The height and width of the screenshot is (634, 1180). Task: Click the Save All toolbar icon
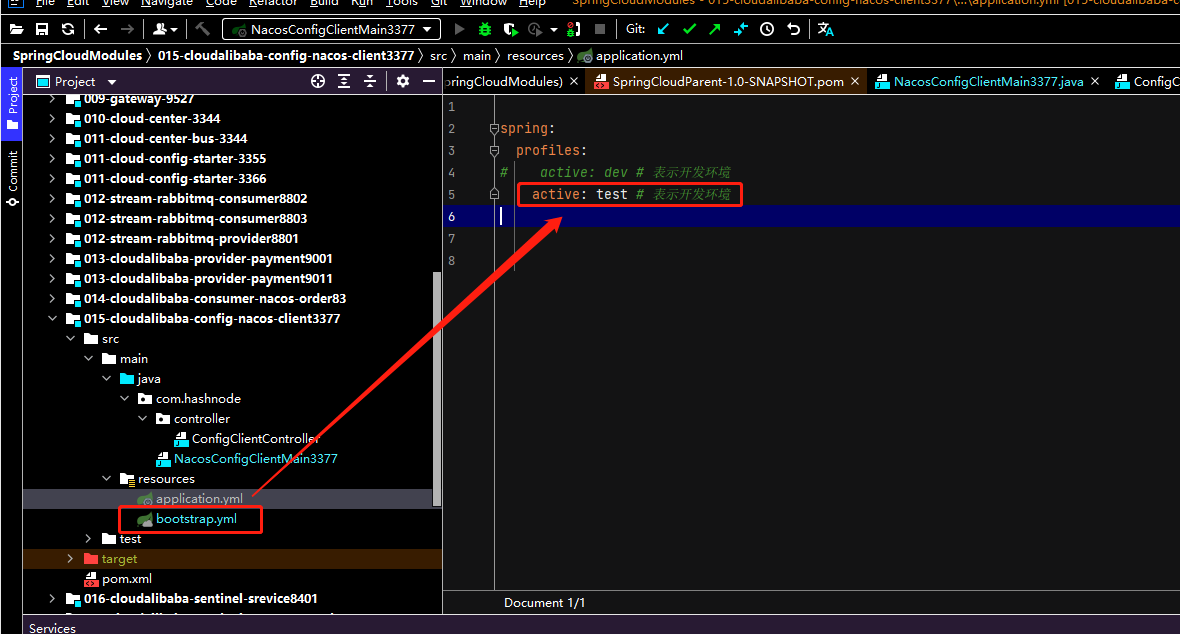pos(42,29)
